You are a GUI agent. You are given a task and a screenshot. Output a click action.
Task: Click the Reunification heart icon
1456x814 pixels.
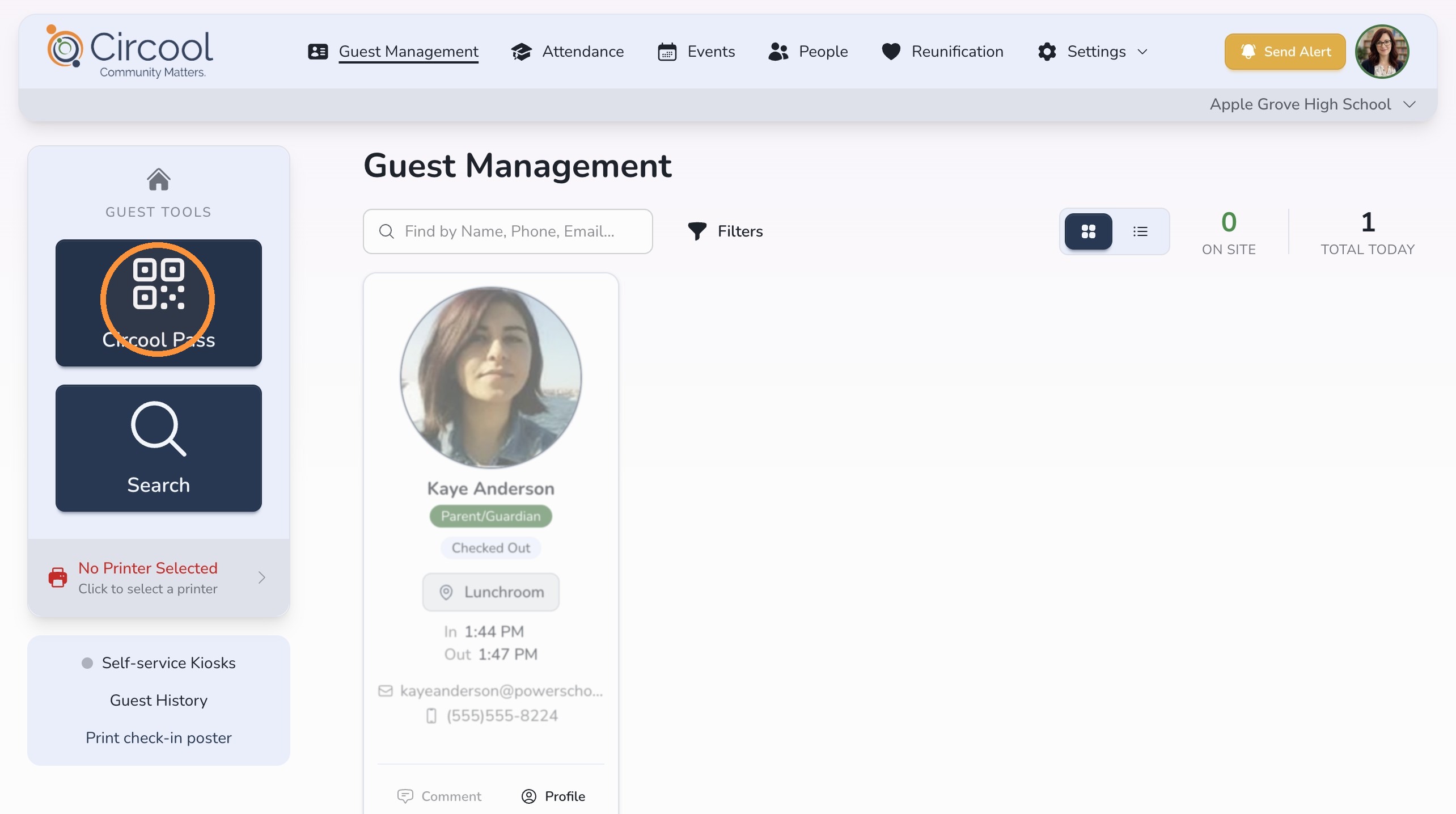[x=891, y=52]
